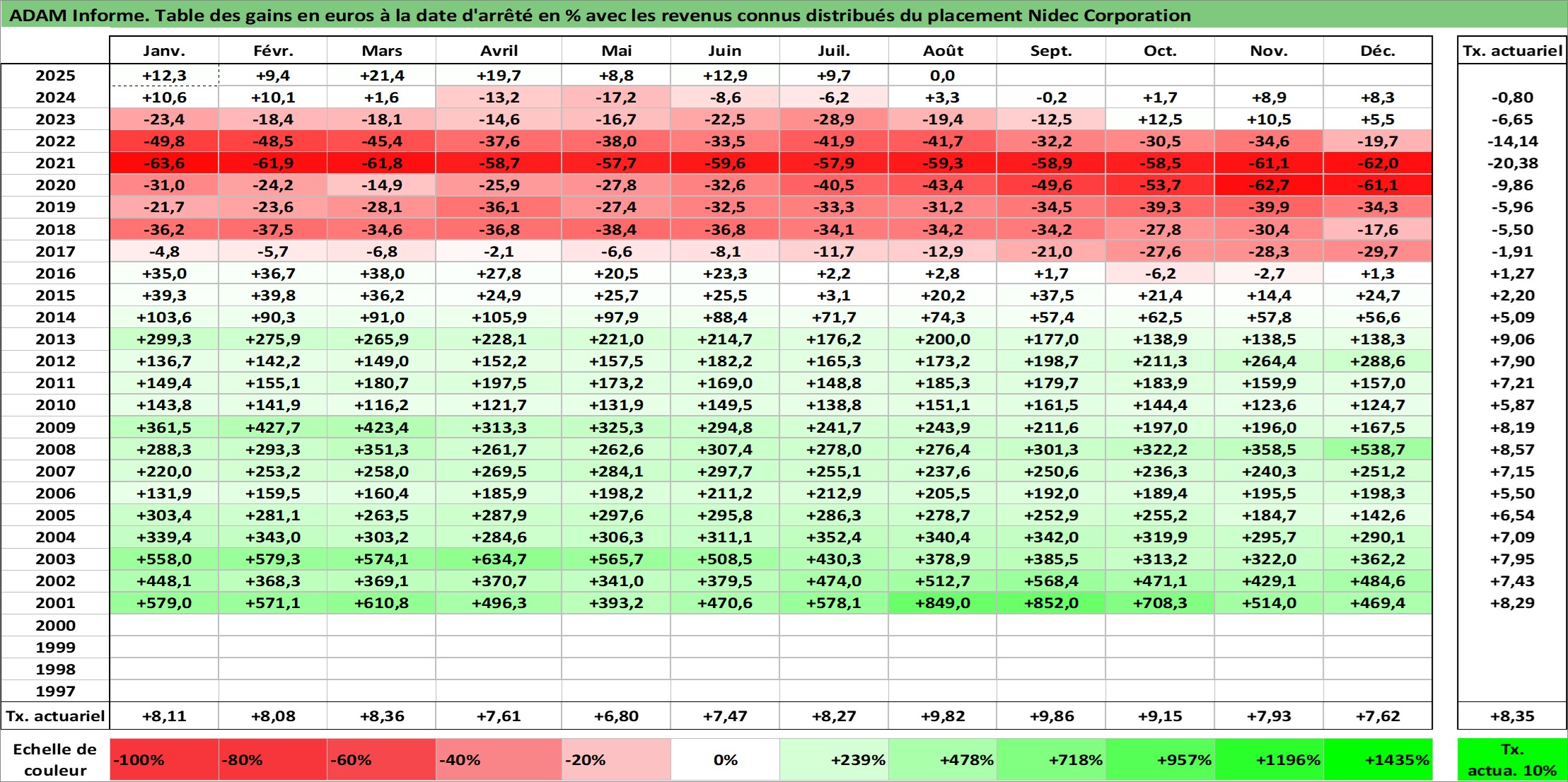The width and height of the screenshot is (1568, 782).
Task: Click the +8,29 rate for 2001
Action: (x=1512, y=603)
